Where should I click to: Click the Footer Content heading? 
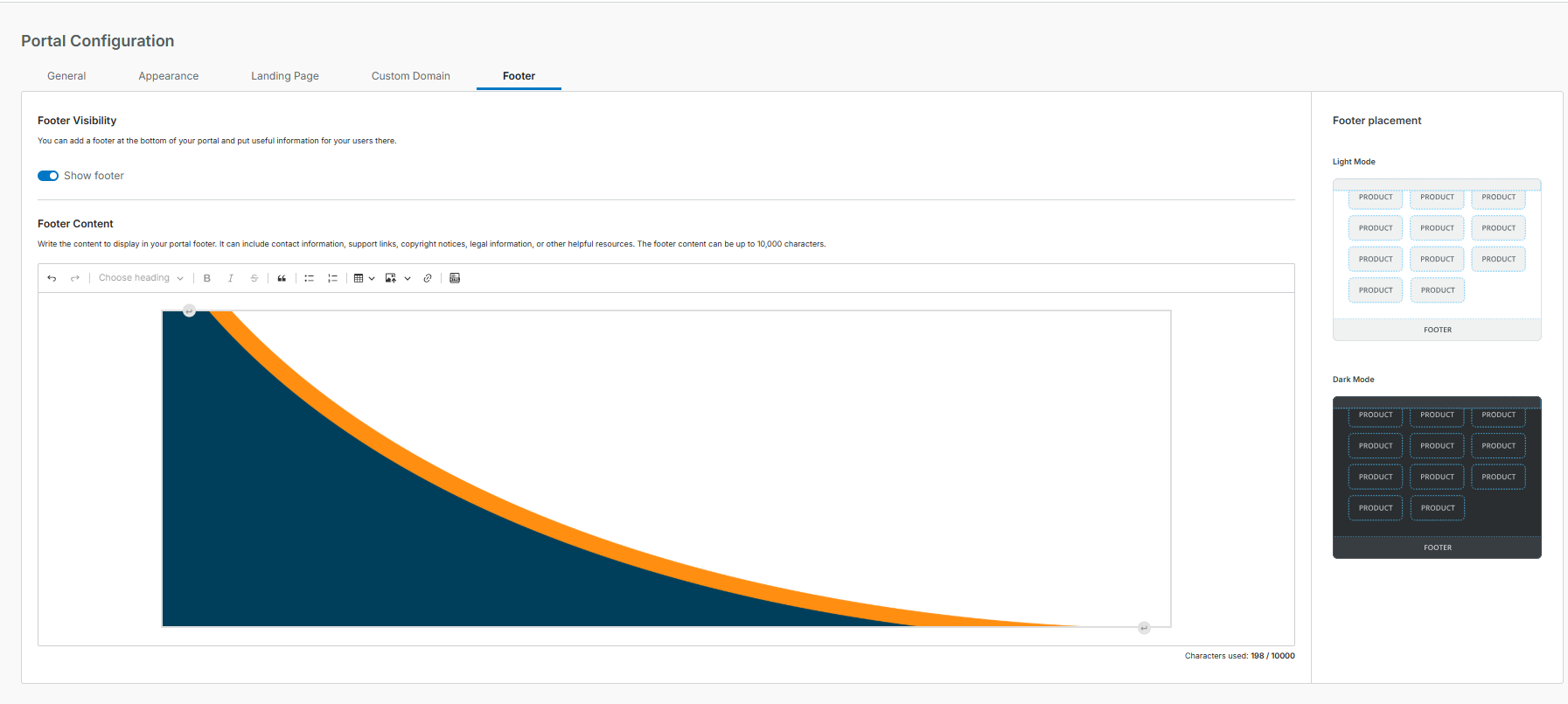75,224
